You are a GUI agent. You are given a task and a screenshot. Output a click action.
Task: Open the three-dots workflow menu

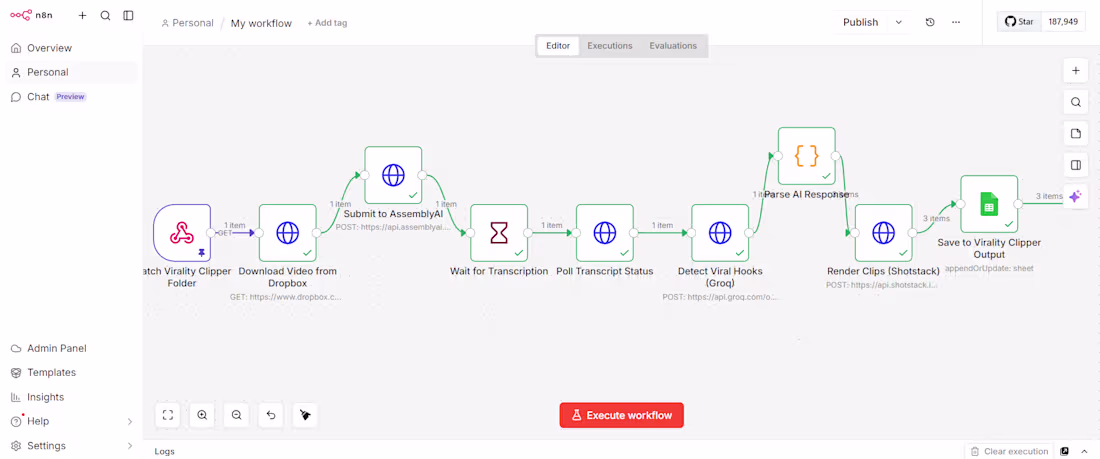click(x=955, y=22)
